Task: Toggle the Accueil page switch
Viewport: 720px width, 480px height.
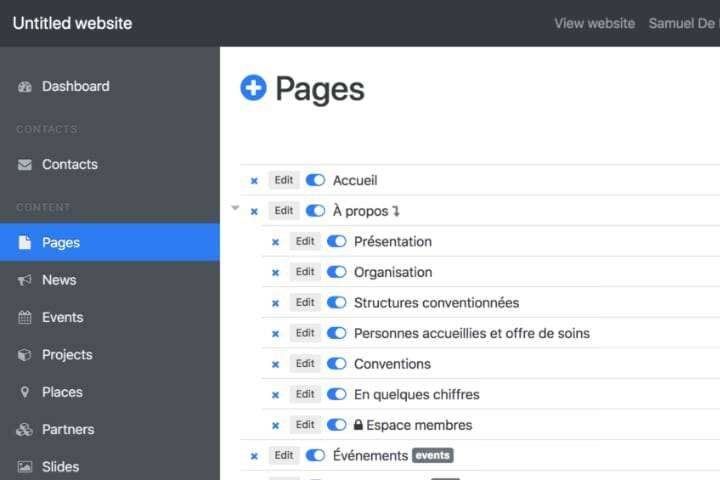Action: (315, 180)
